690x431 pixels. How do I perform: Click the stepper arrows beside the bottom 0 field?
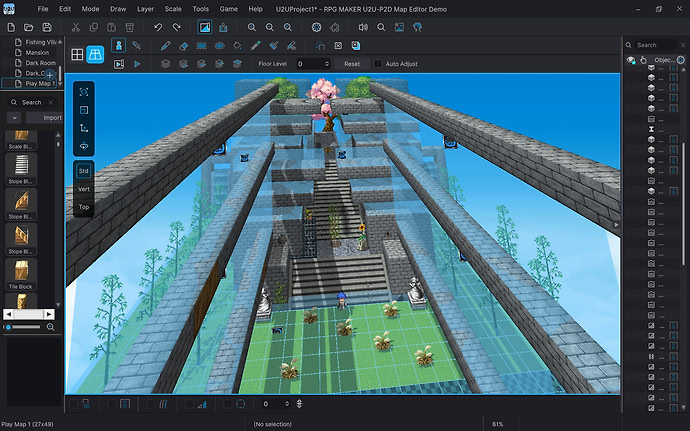click(287, 404)
